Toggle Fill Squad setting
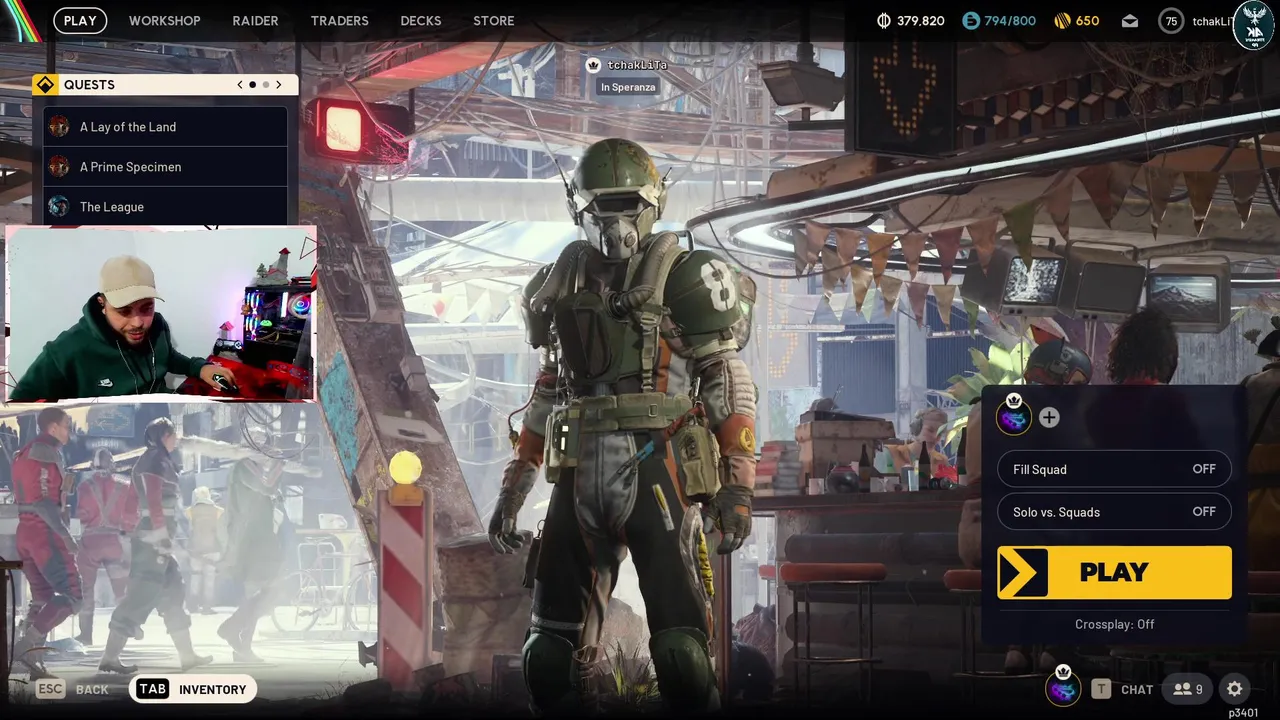 tap(1114, 469)
